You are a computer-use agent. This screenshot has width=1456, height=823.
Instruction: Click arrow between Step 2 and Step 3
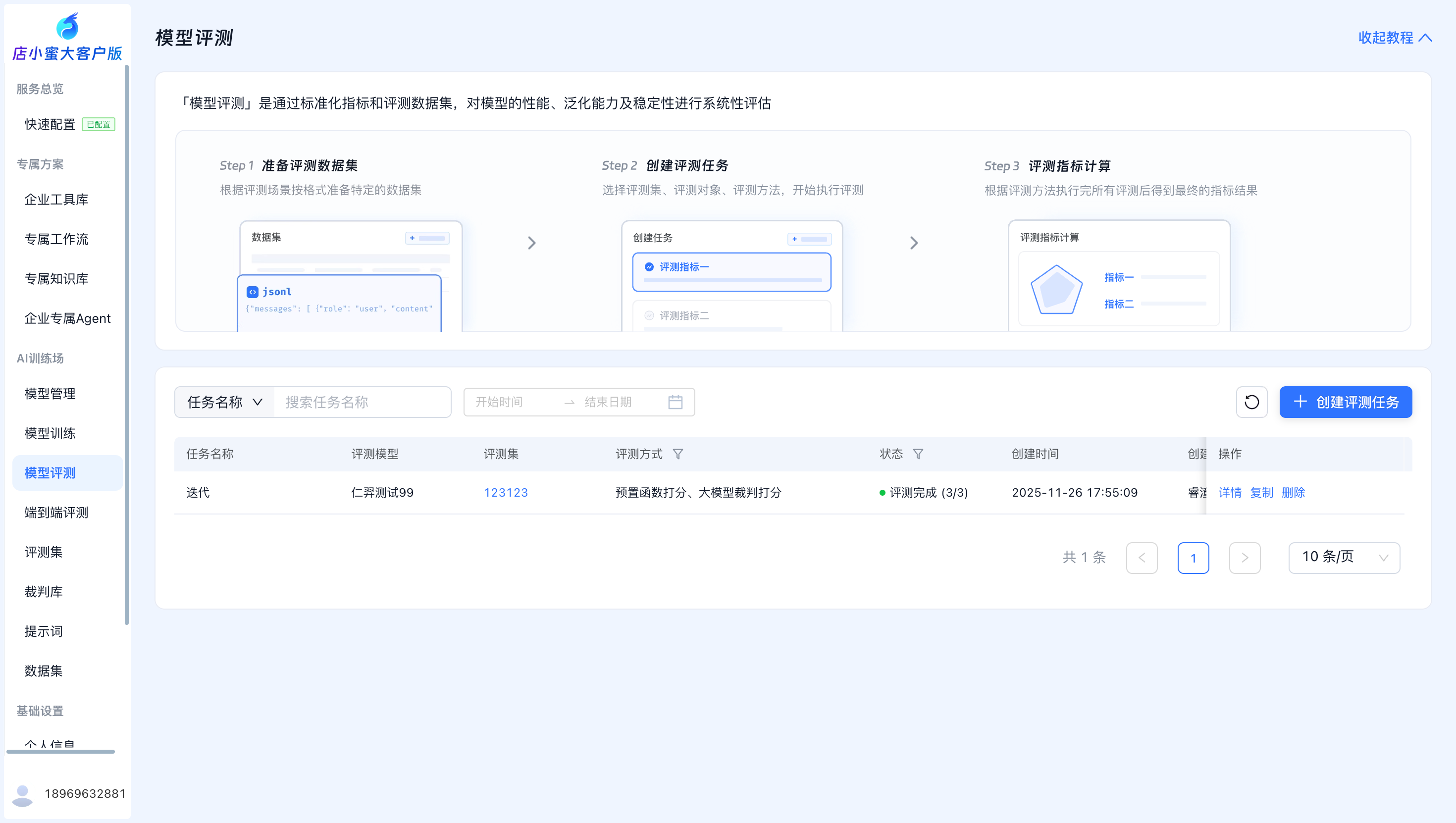click(914, 243)
